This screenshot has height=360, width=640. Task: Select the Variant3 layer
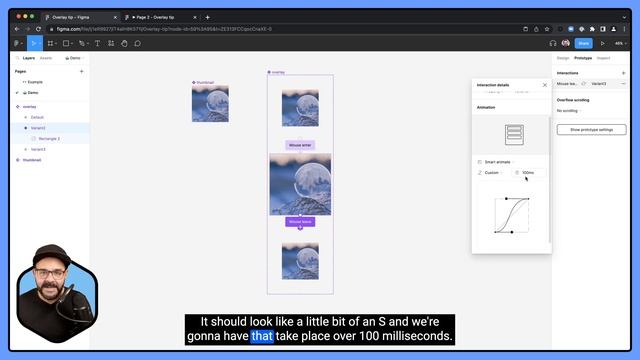pos(38,149)
